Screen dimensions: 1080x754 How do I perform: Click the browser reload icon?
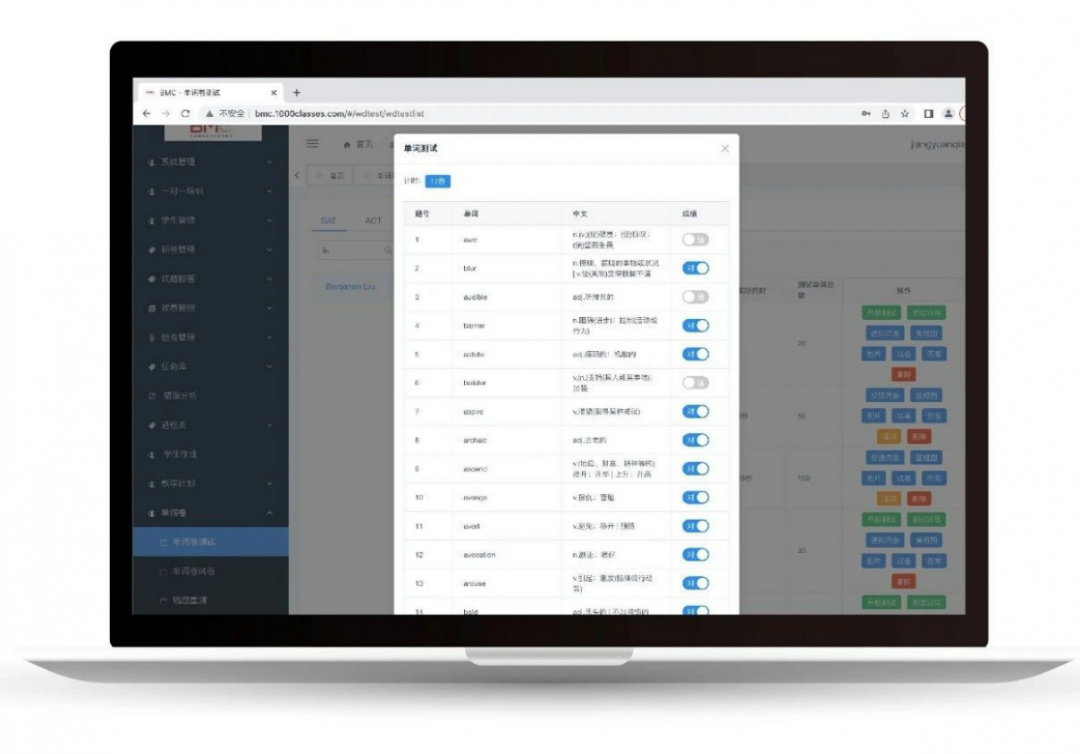(x=185, y=114)
